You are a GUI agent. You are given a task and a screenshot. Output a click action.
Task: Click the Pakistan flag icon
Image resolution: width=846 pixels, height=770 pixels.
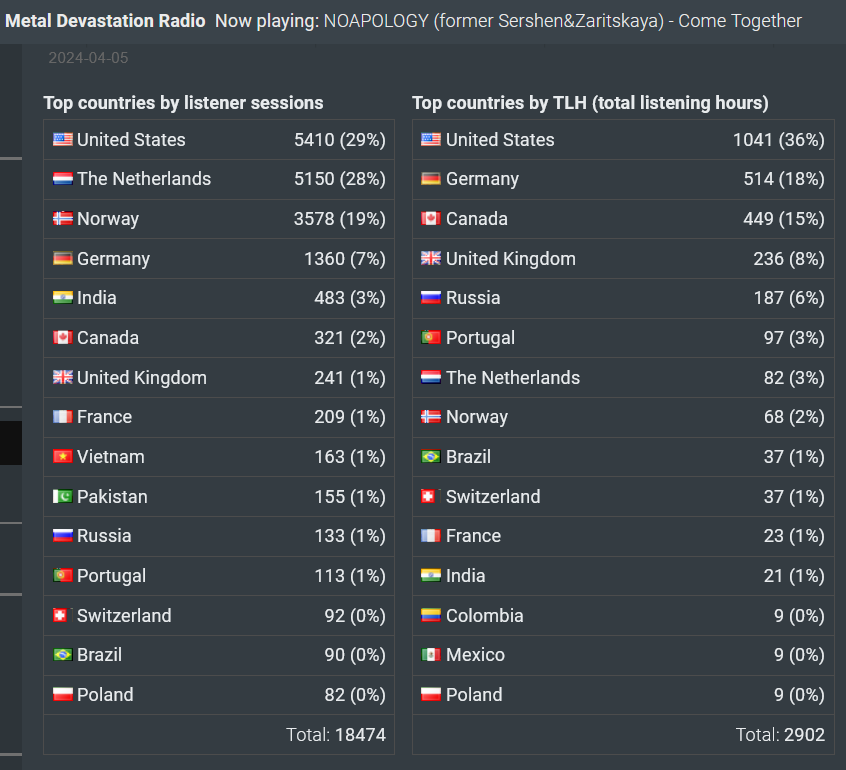click(63, 496)
